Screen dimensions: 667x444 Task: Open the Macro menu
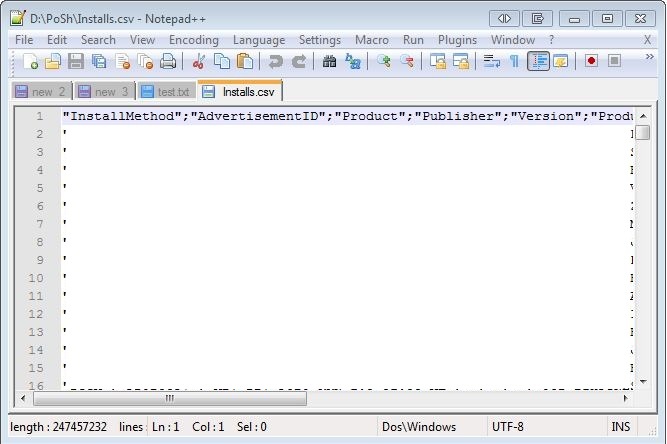coord(372,40)
